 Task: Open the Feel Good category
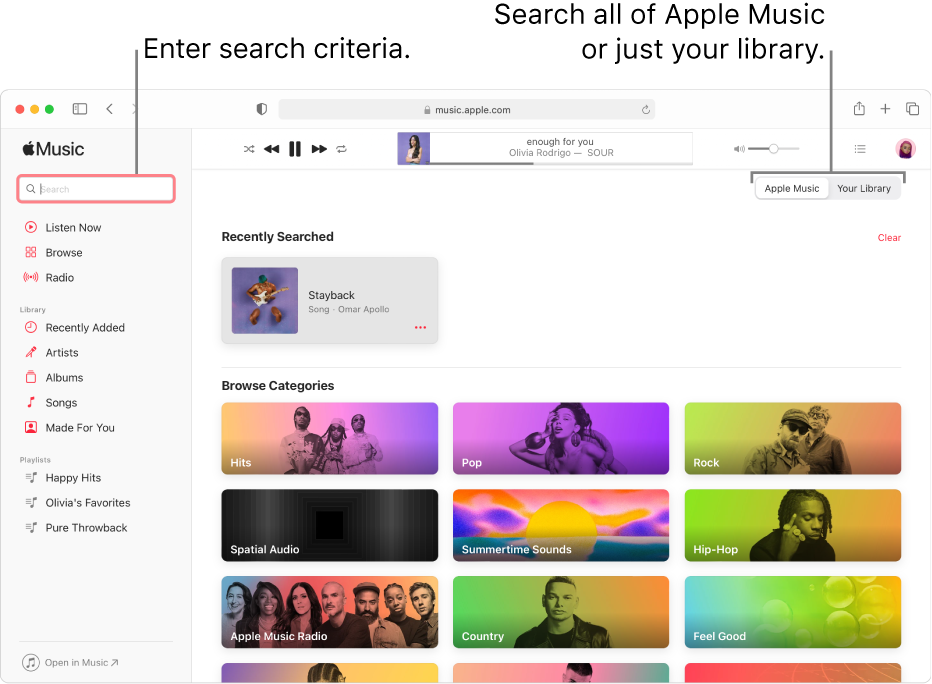point(793,612)
